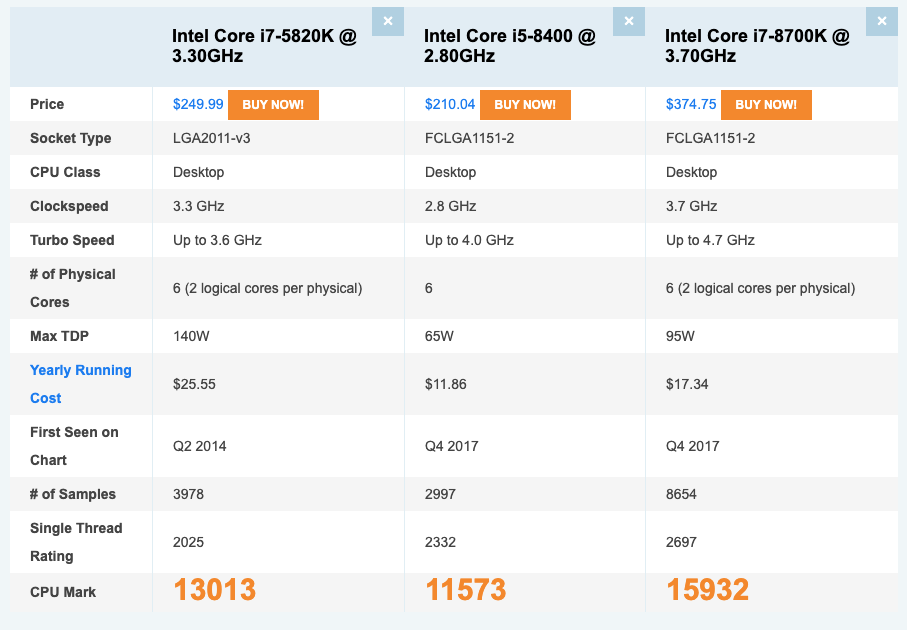The image size is (907, 630).
Task: Click the Intel Core i7-8700K heading
Action: (757, 46)
